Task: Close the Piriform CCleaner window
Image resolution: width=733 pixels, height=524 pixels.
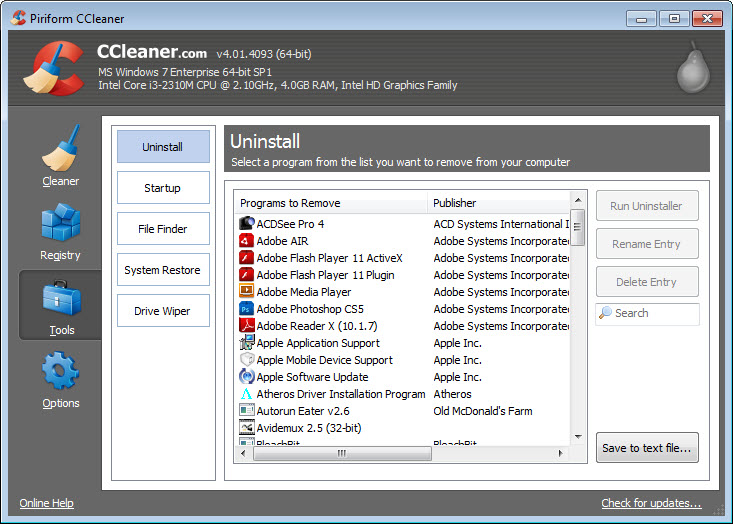Action: coord(708,19)
